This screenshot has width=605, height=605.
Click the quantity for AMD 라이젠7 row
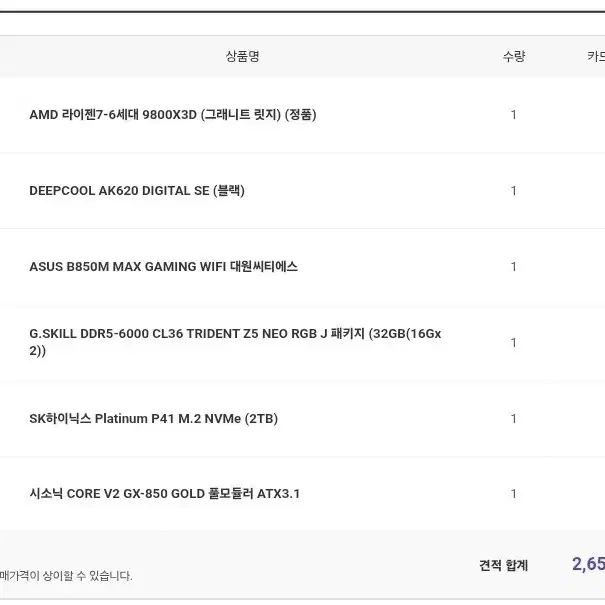tap(514, 115)
